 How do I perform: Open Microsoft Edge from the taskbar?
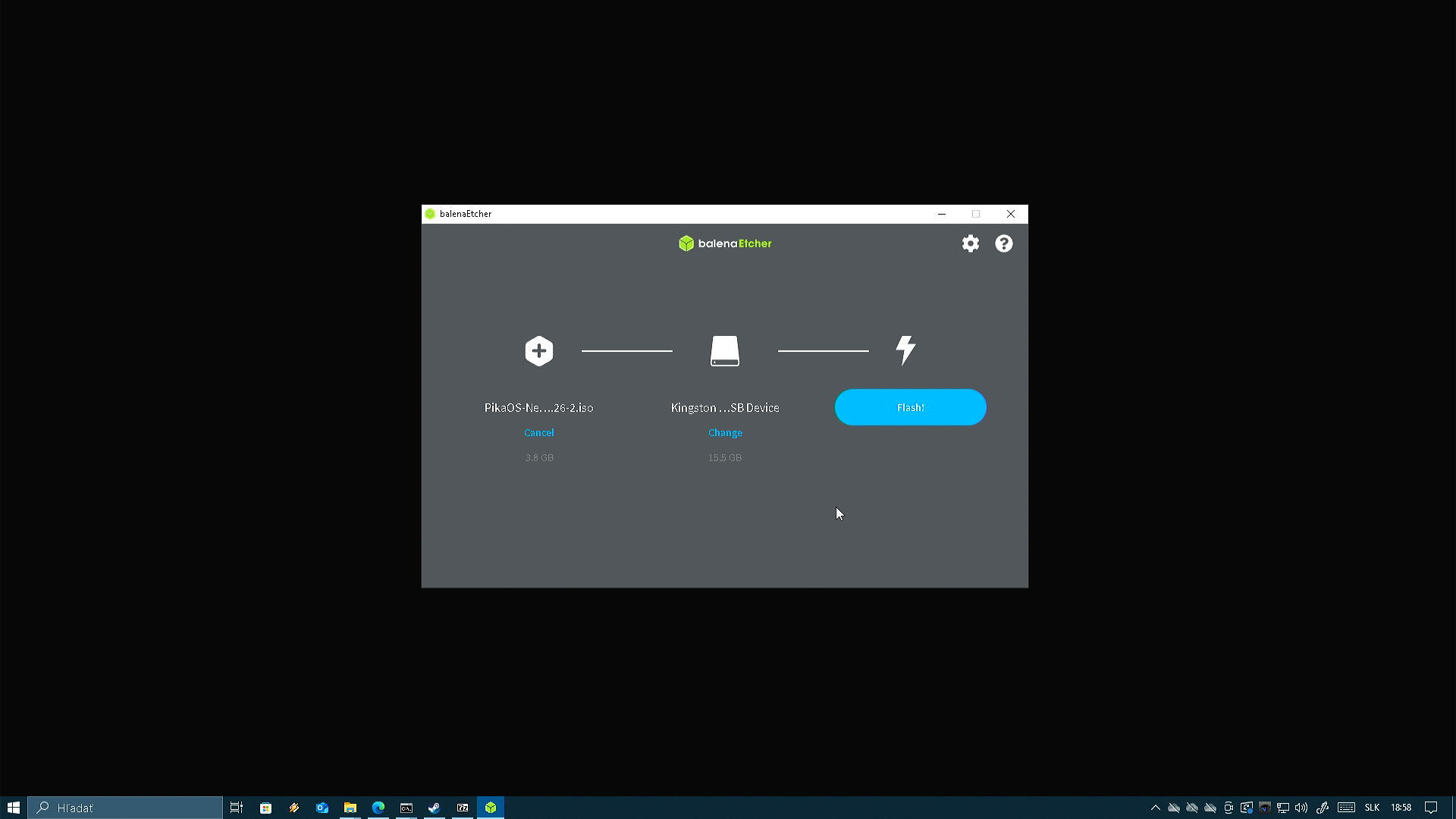[x=378, y=808]
